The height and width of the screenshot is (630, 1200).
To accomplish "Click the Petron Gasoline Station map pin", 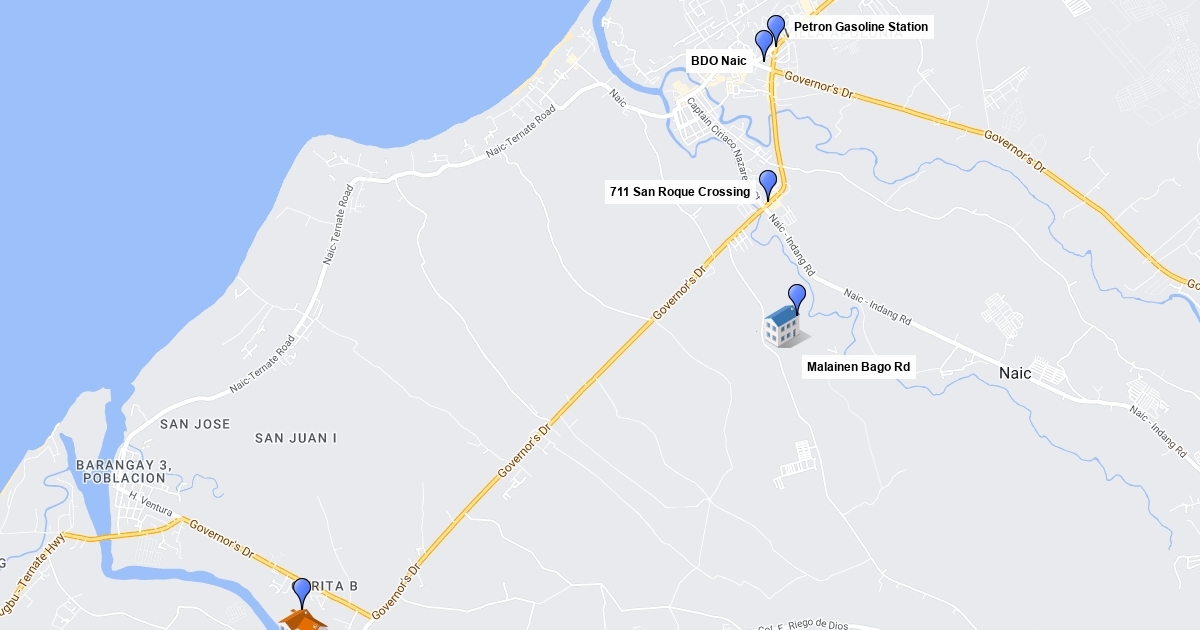I will (x=776, y=30).
